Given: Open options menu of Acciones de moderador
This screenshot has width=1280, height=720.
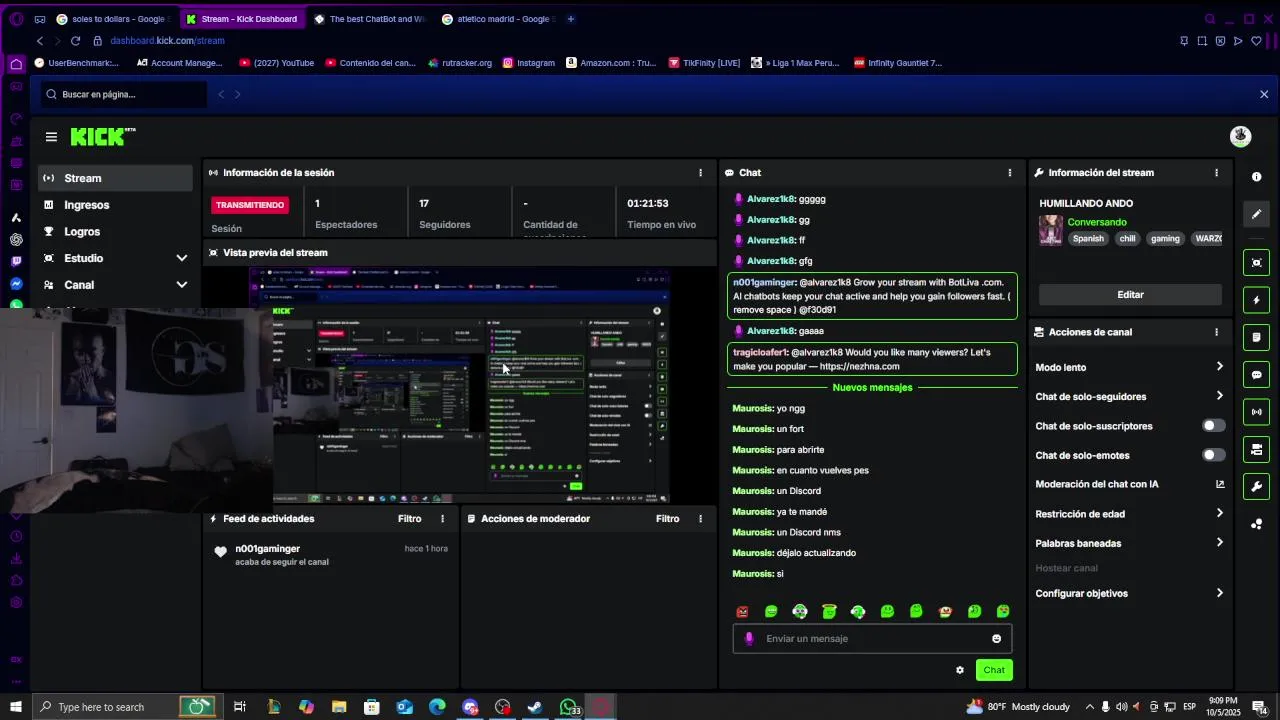Looking at the screenshot, I should (700, 519).
